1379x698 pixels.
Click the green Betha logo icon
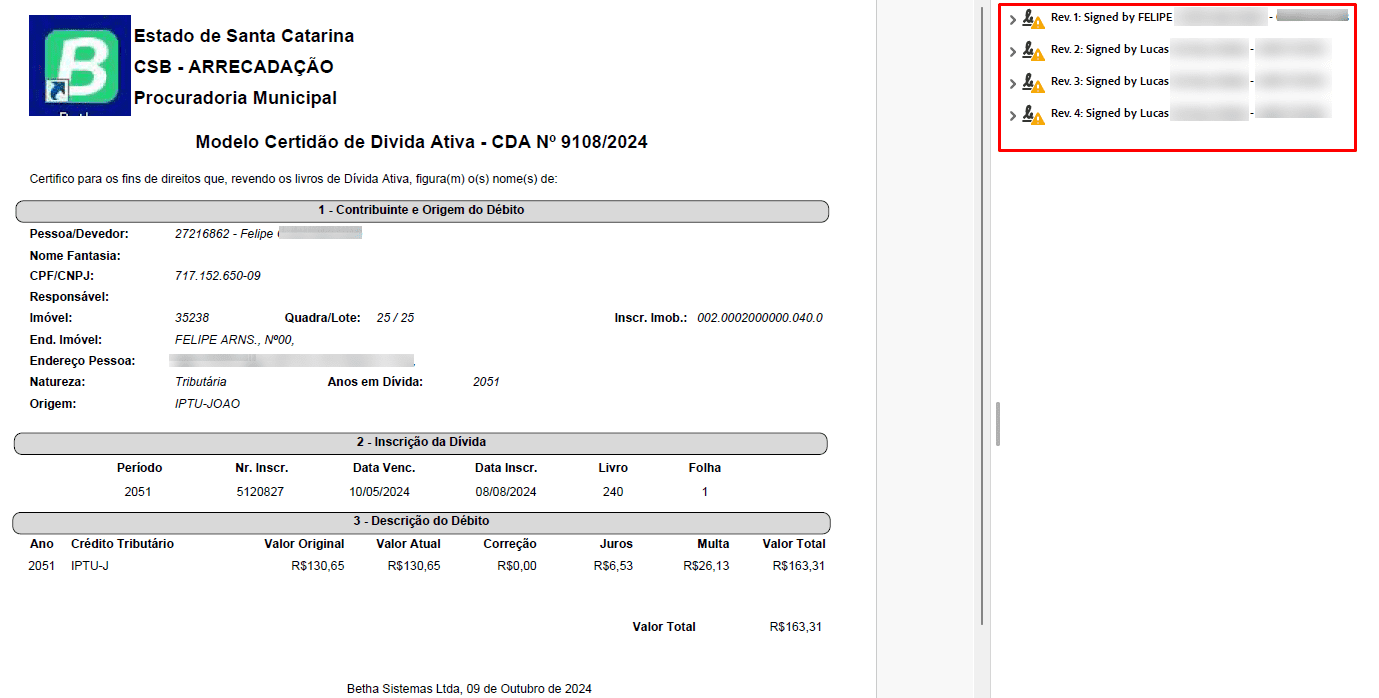click(x=80, y=65)
